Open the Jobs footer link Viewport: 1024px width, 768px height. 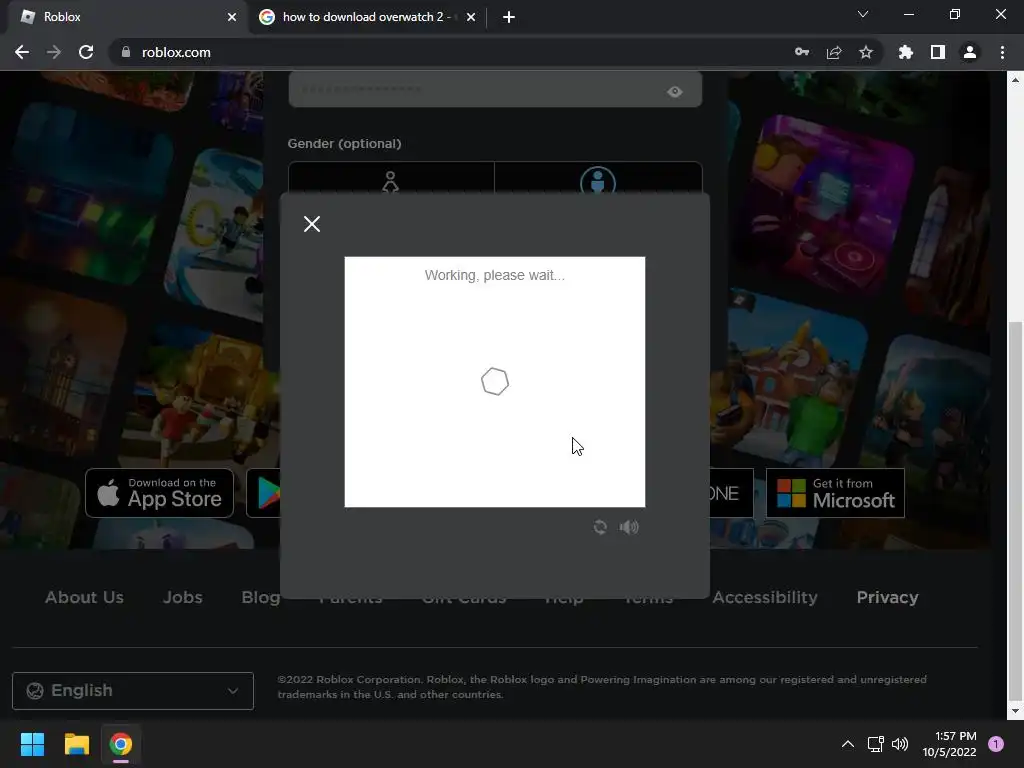tap(182, 597)
